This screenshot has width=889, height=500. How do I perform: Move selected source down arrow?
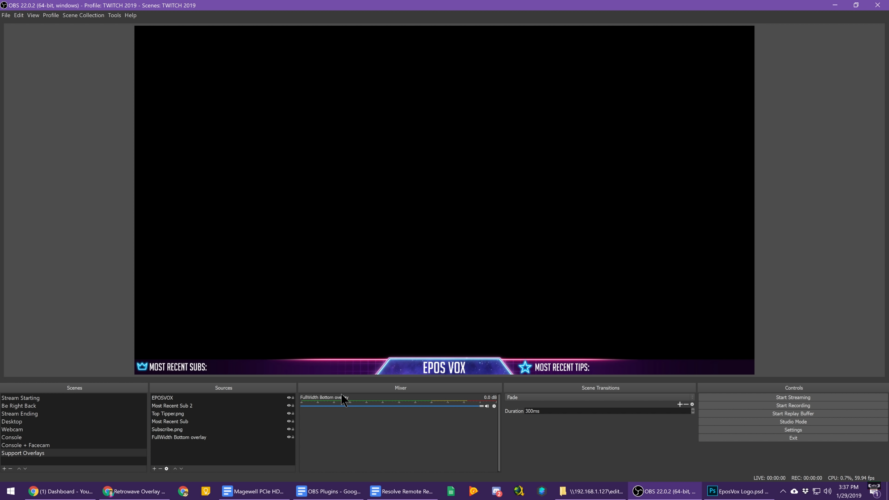coord(181,469)
